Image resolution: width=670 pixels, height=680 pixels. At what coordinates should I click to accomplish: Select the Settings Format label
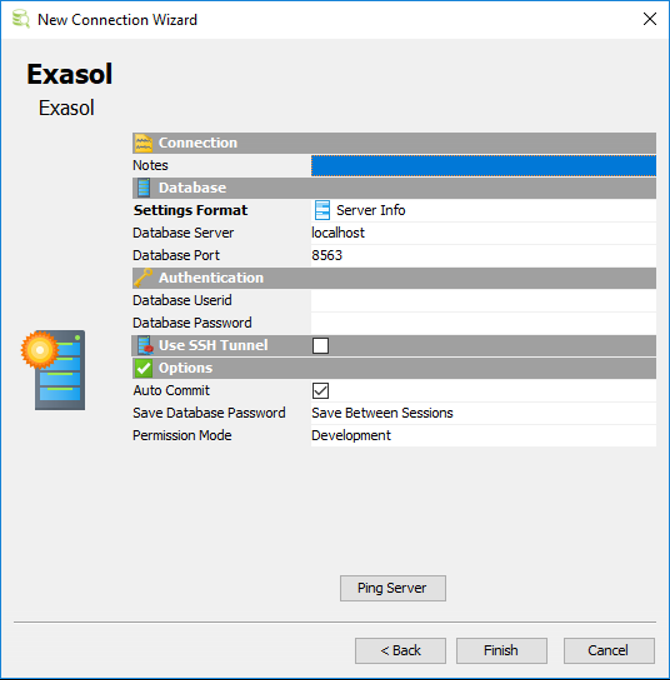190,210
